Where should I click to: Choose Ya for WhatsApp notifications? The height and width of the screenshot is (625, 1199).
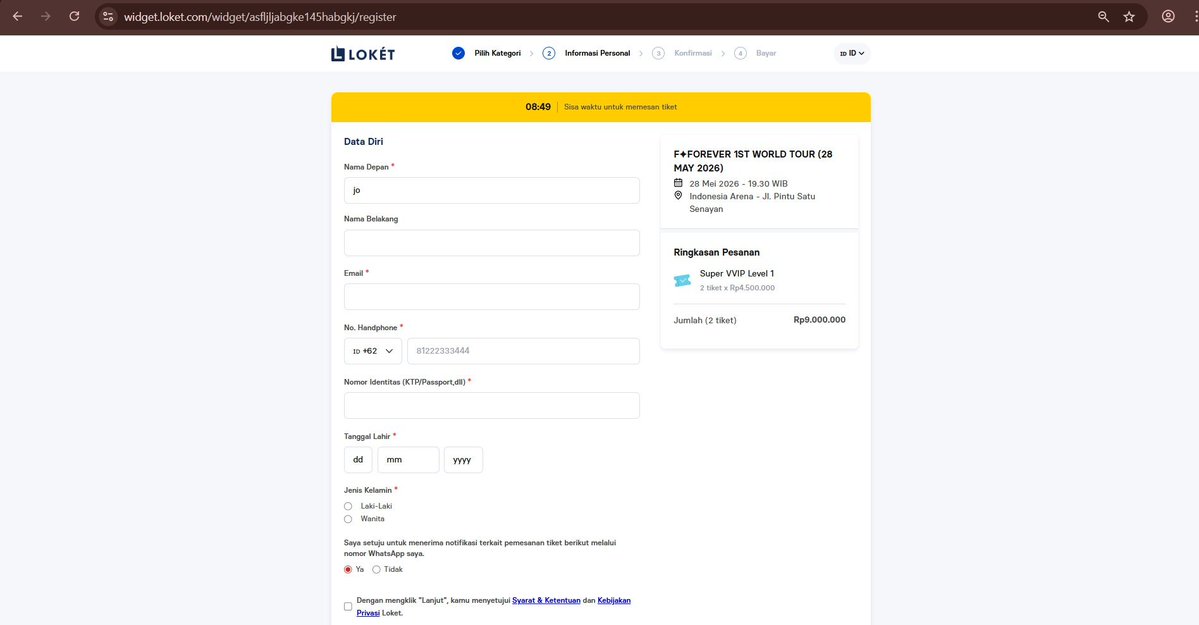348,569
